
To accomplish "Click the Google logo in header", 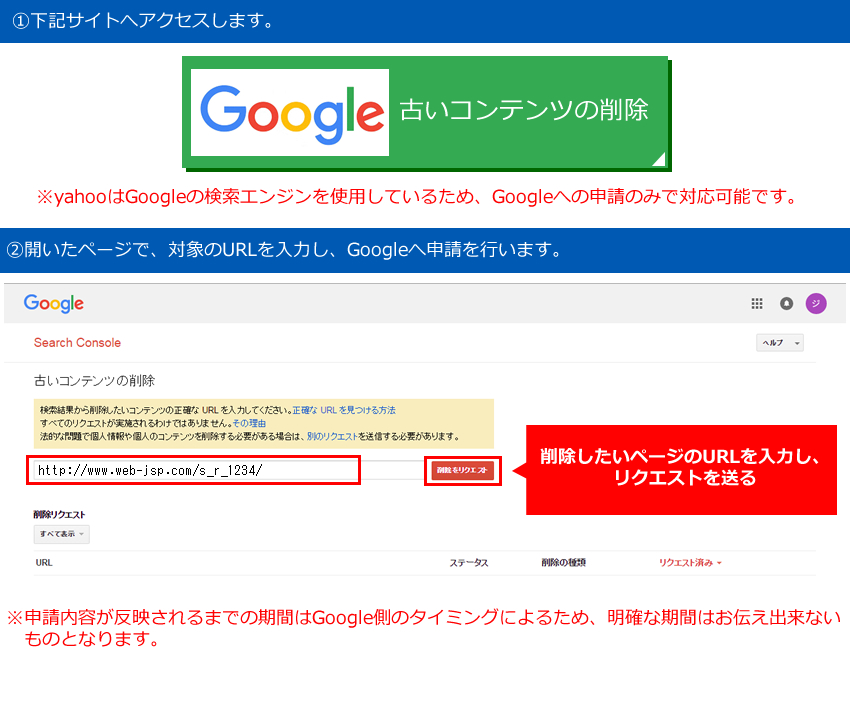I will [x=54, y=303].
